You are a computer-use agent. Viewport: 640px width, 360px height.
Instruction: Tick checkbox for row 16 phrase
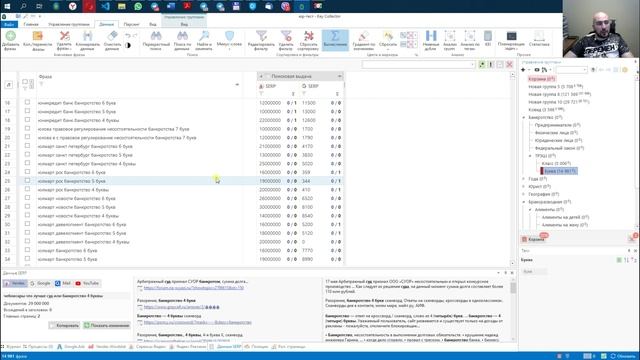(x=27, y=102)
